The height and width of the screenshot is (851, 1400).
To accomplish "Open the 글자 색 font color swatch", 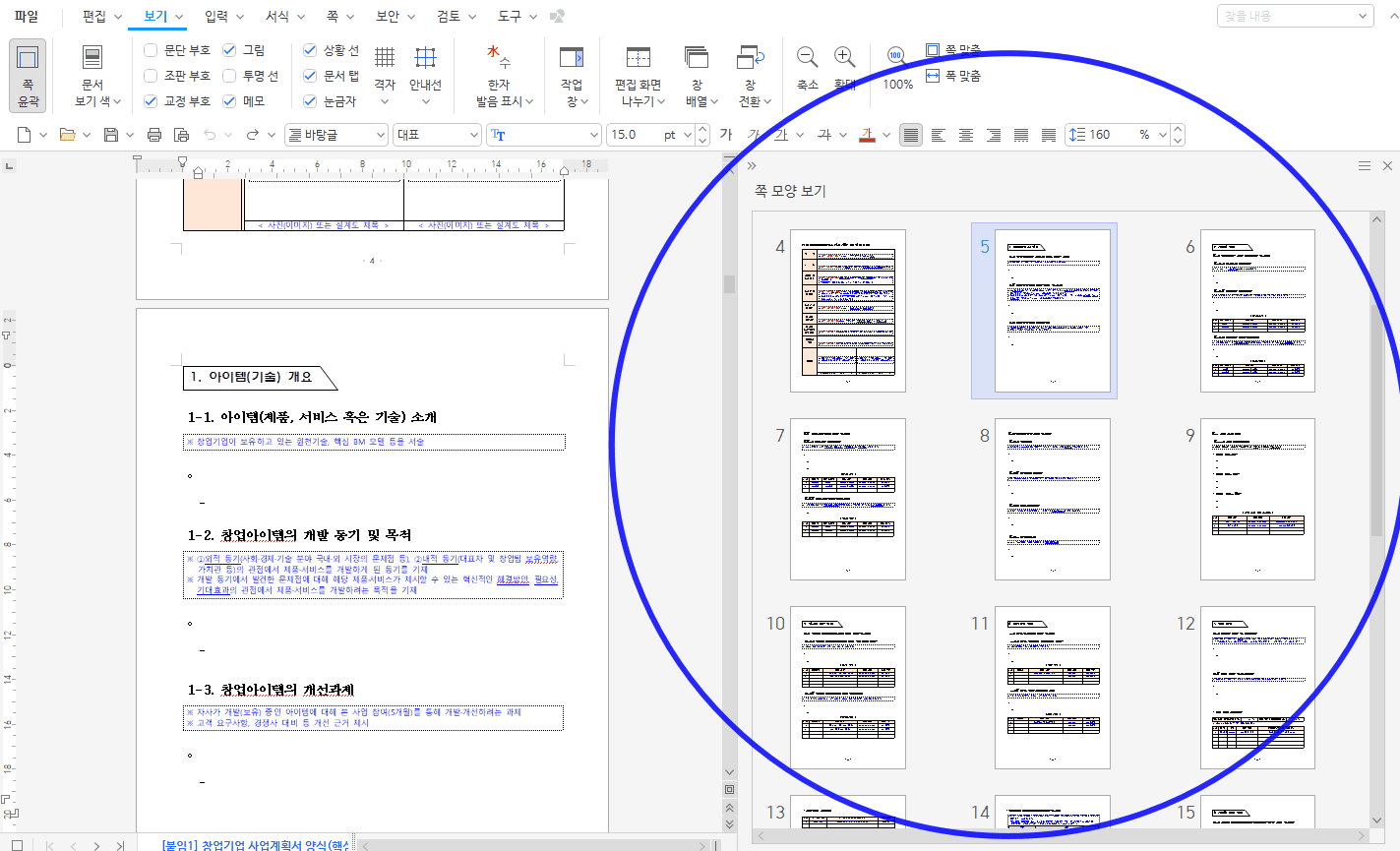I will pos(867,135).
